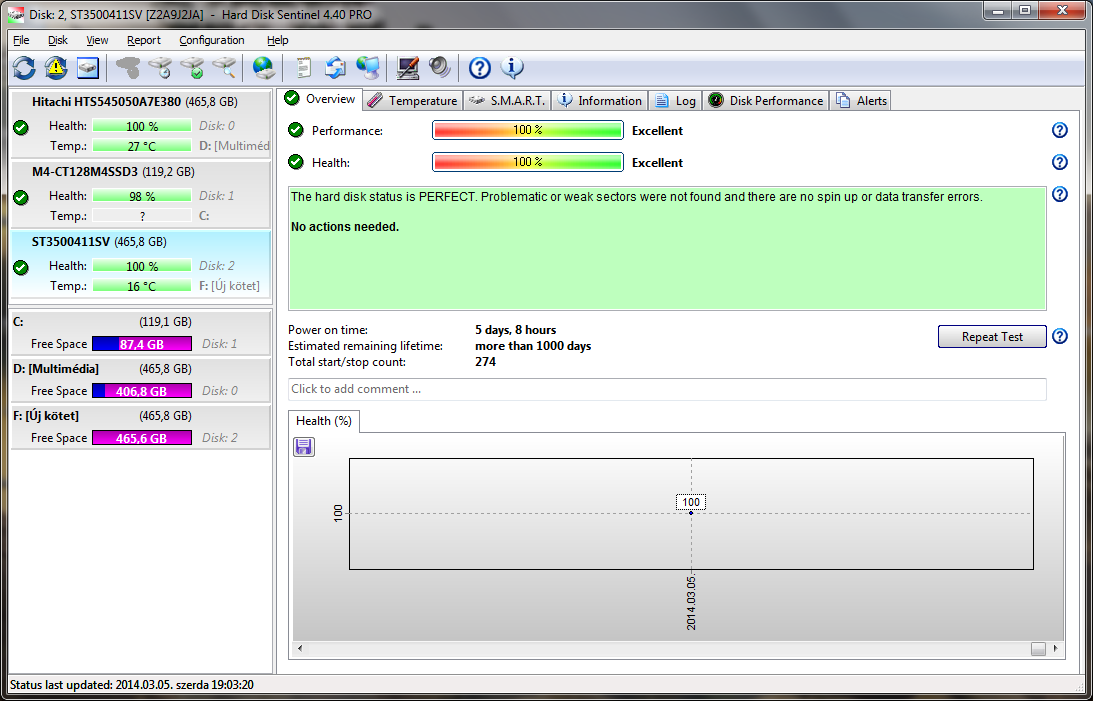
Task: Select the ST3500411SV disk entry
Action: point(141,263)
